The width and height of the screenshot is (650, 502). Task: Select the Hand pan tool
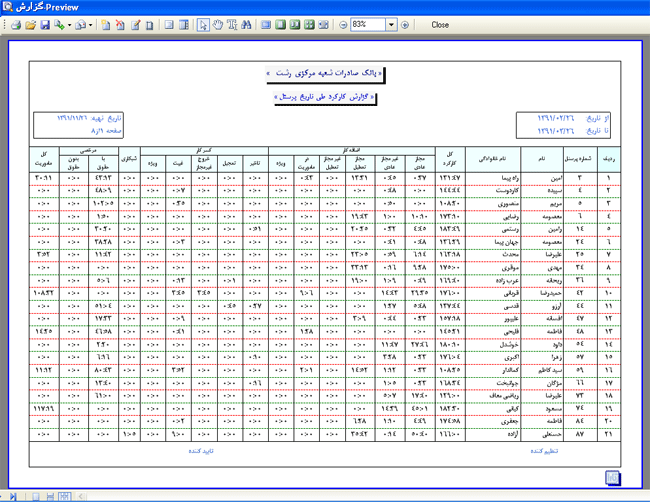(218, 25)
